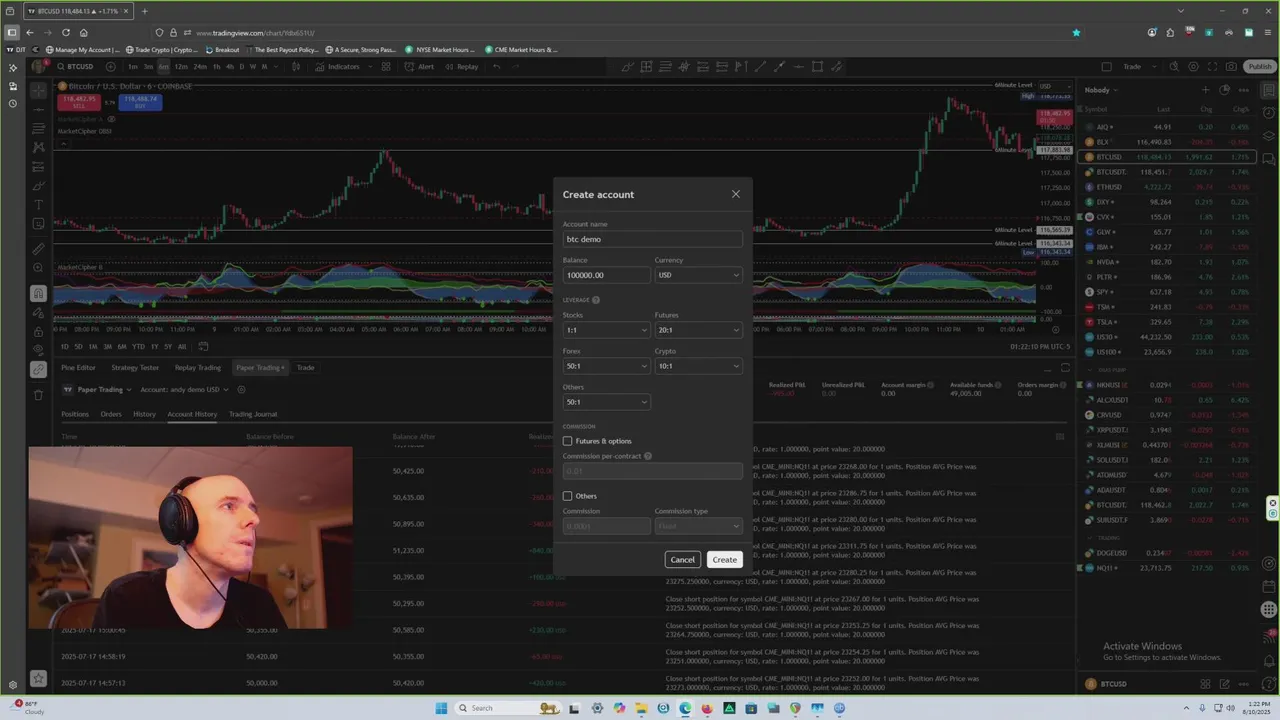Viewport: 1280px width, 720px height.
Task: Click the SELL price button
Action: click(78, 101)
